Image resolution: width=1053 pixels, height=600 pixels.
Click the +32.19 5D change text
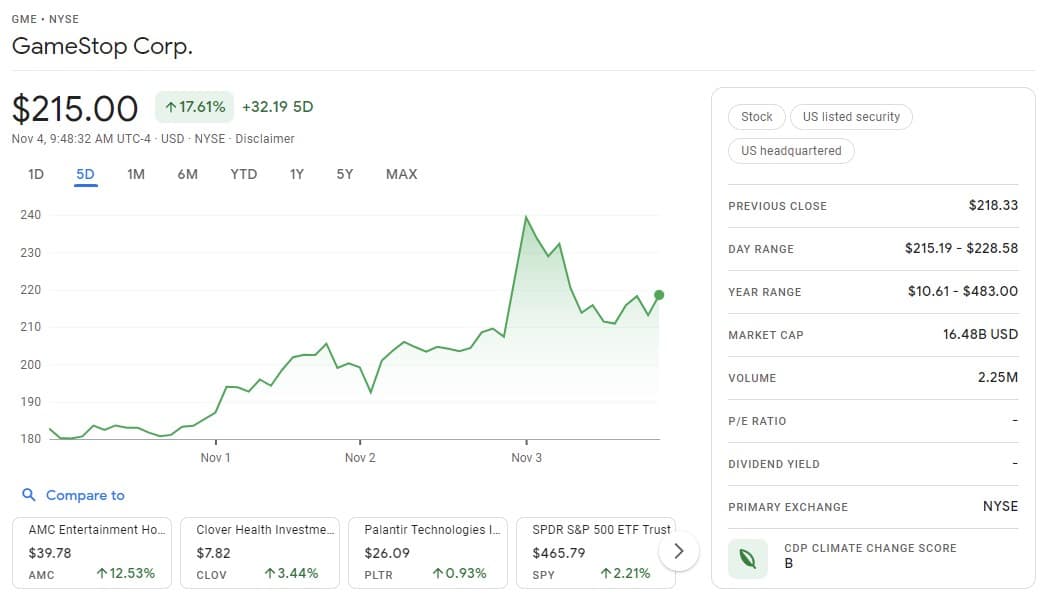pyautogui.click(x=277, y=107)
